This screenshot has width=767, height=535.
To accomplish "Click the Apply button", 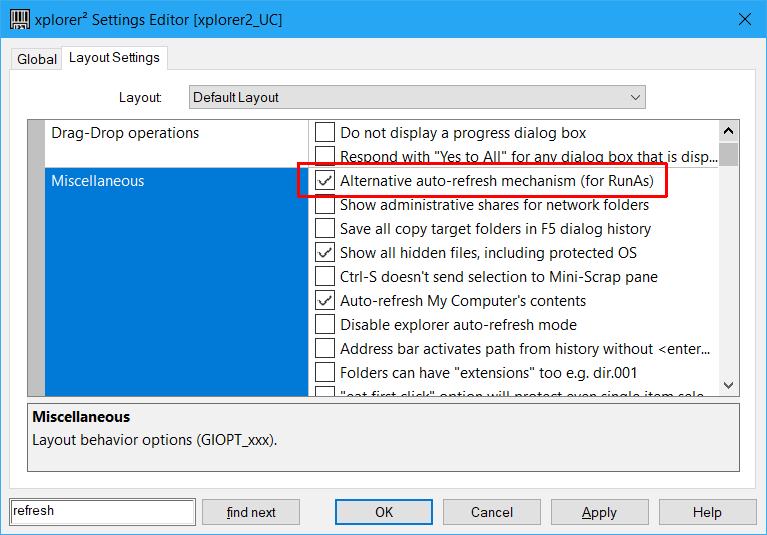I will (x=600, y=512).
